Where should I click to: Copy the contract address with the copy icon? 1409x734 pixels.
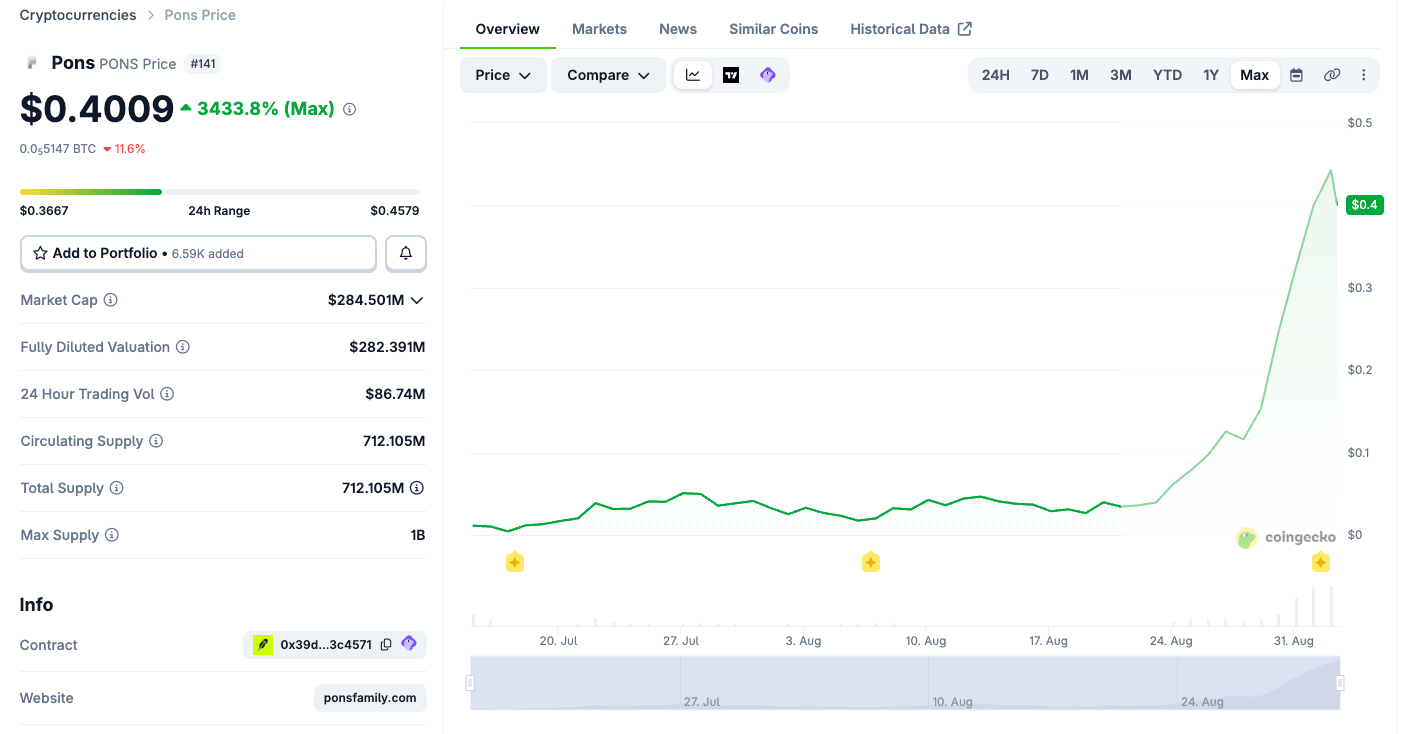pyautogui.click(x=386, y=645)
